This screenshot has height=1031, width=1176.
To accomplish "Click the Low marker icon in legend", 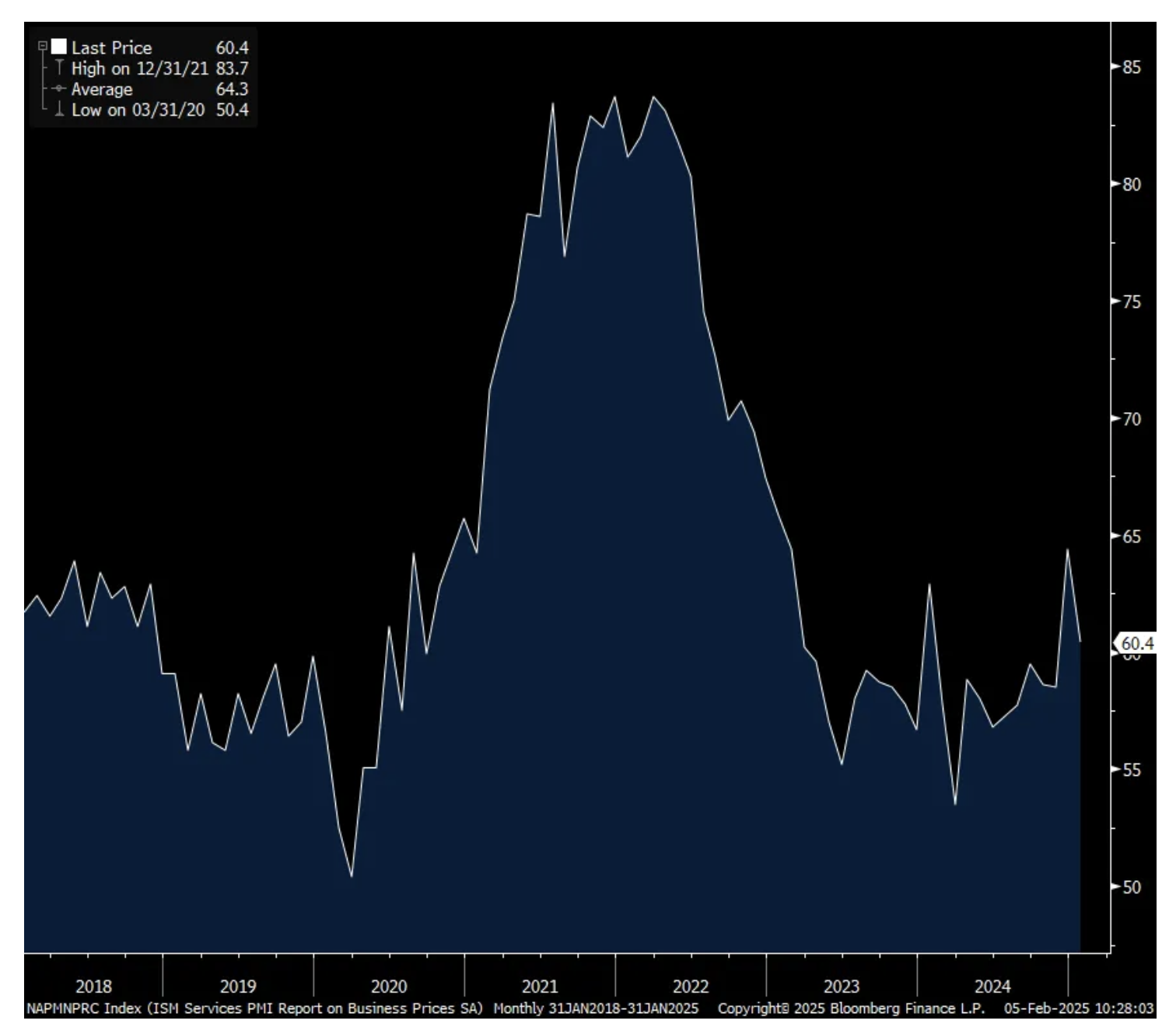I will (x=59, y=110).
